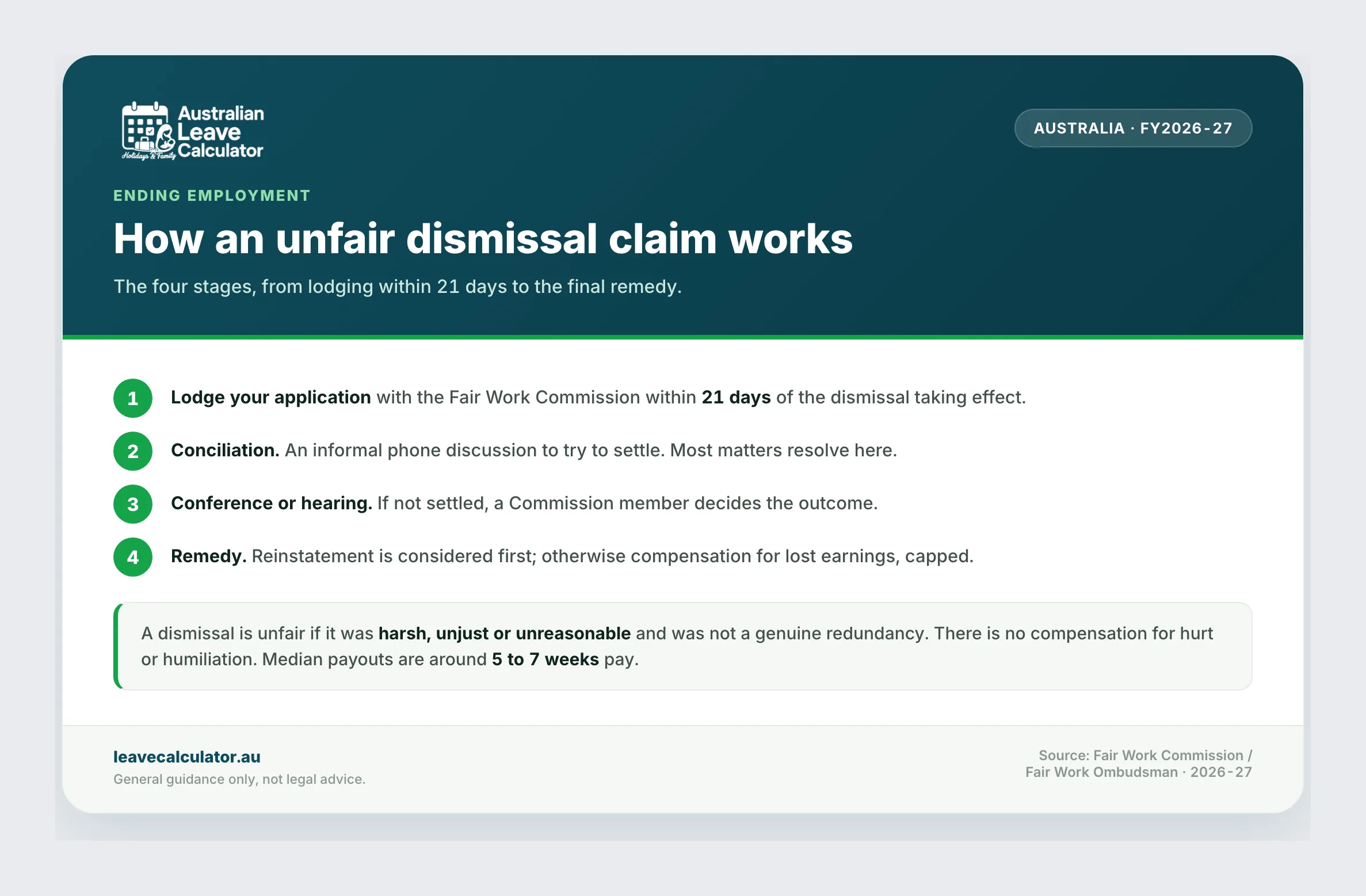The width and height of the screenshot is (1366, 896).
Task: Click the step 2 number circle
Action: pos(133,451)
